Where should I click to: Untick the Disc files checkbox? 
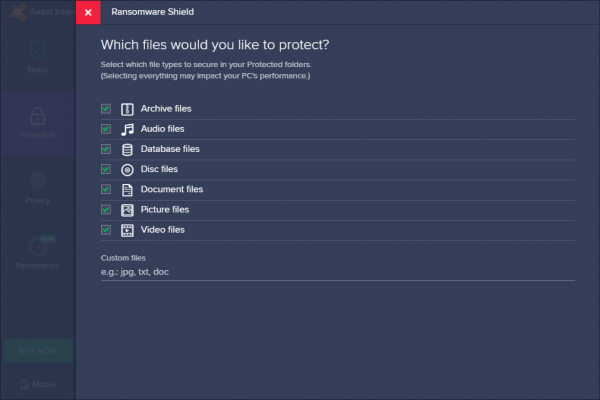tap(106, 169)
